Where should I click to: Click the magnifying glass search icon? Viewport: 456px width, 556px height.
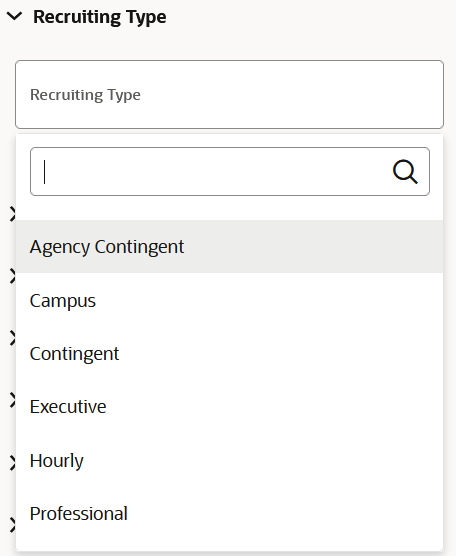click(405, 172)
